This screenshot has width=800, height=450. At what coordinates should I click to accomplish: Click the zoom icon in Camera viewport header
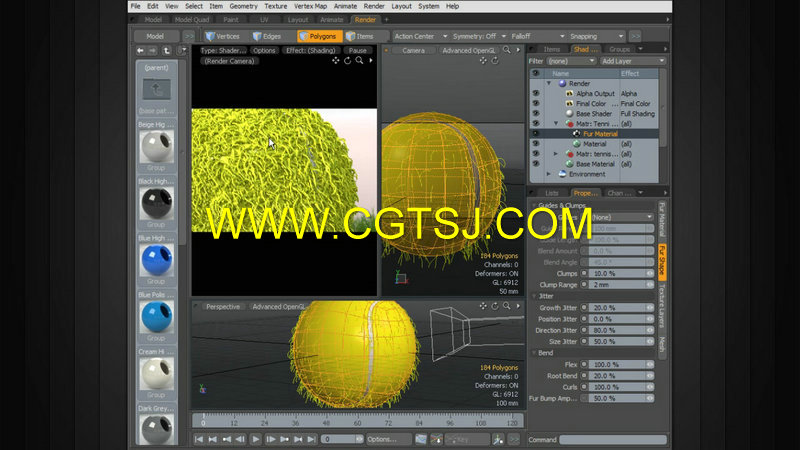(x=507, y=50)
